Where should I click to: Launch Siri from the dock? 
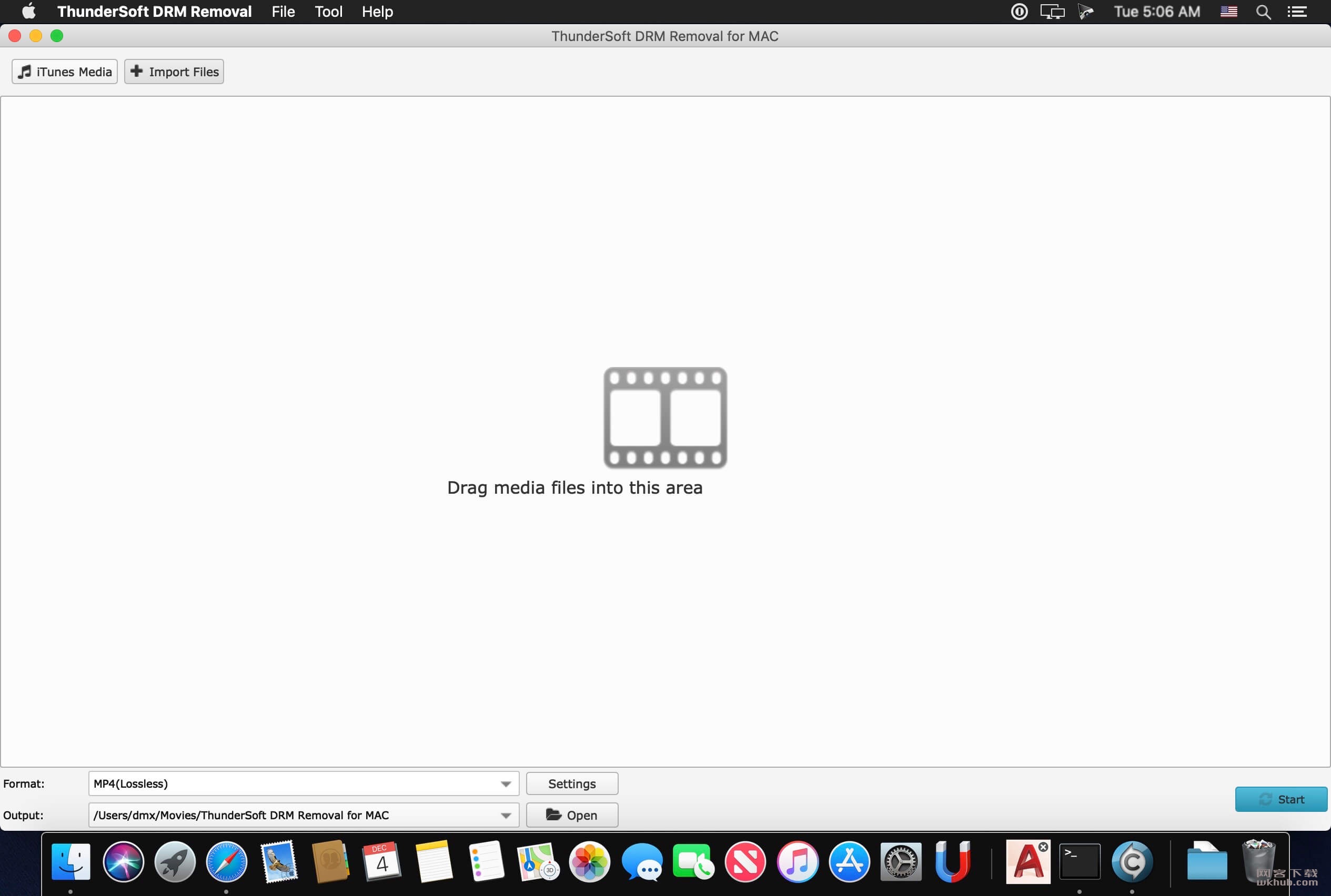pyautogui.click(x=123, y=861)
